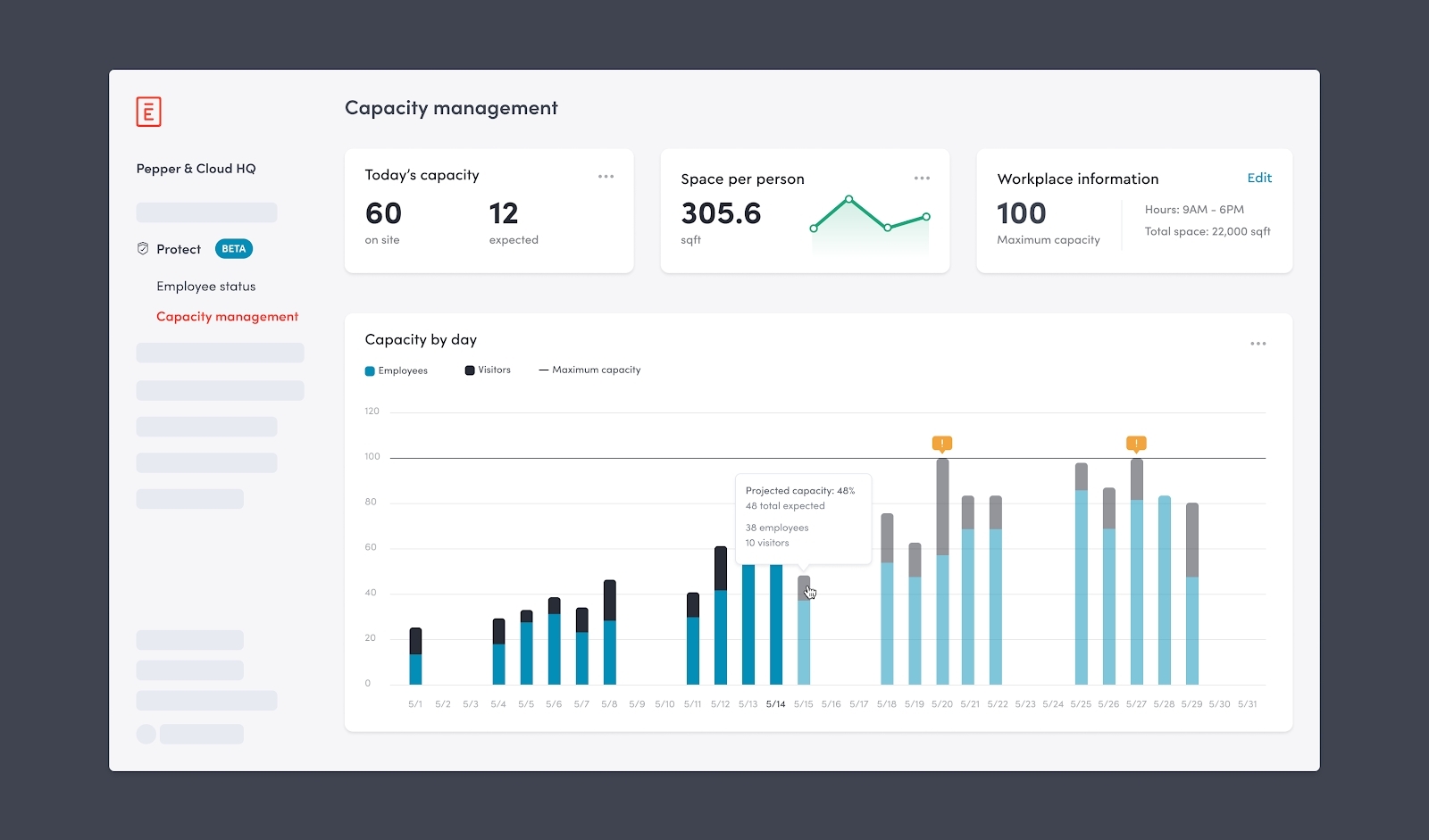1429x840 pixels.
Task: Click the 5/14 date label on axis
Action: click(x=775, y=704)
